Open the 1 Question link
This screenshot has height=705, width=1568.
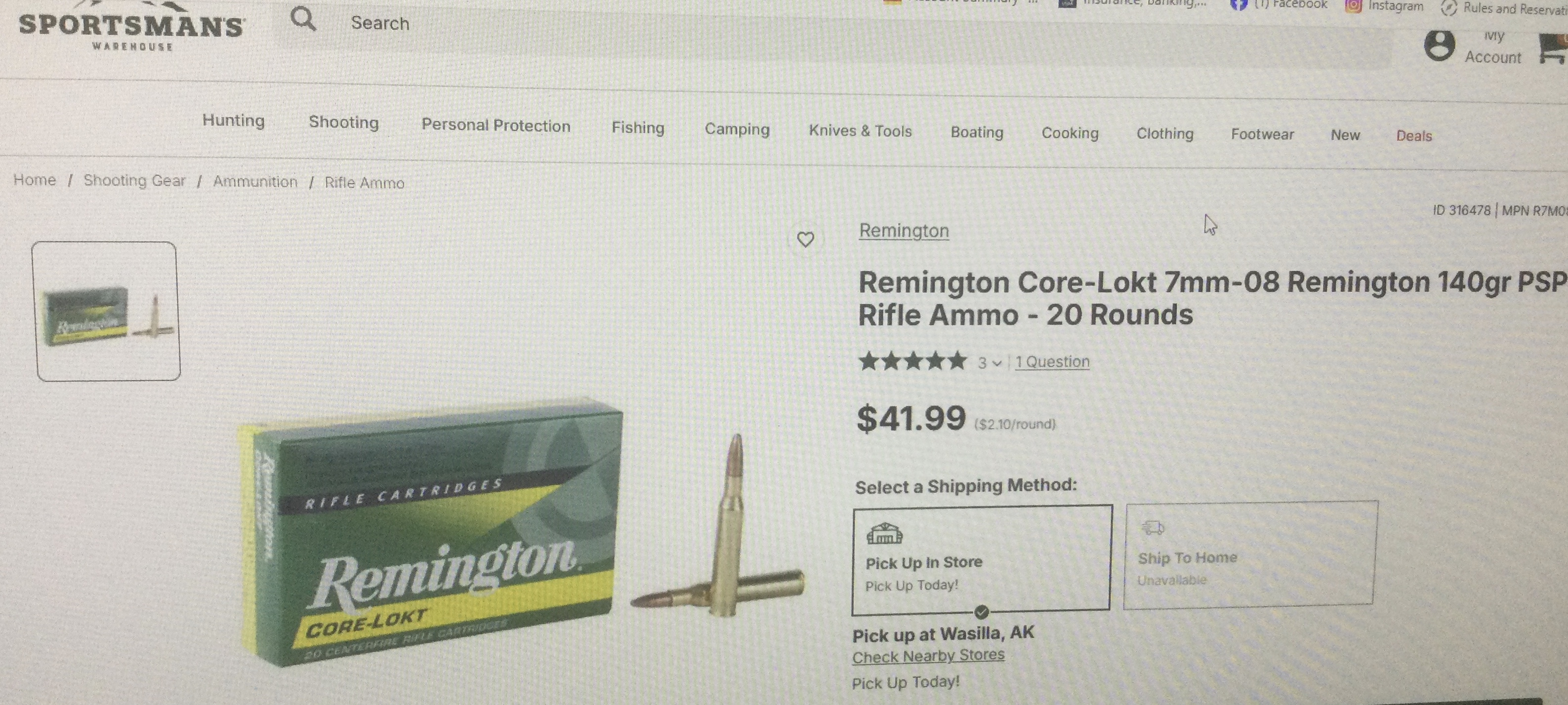point(1052,361)
